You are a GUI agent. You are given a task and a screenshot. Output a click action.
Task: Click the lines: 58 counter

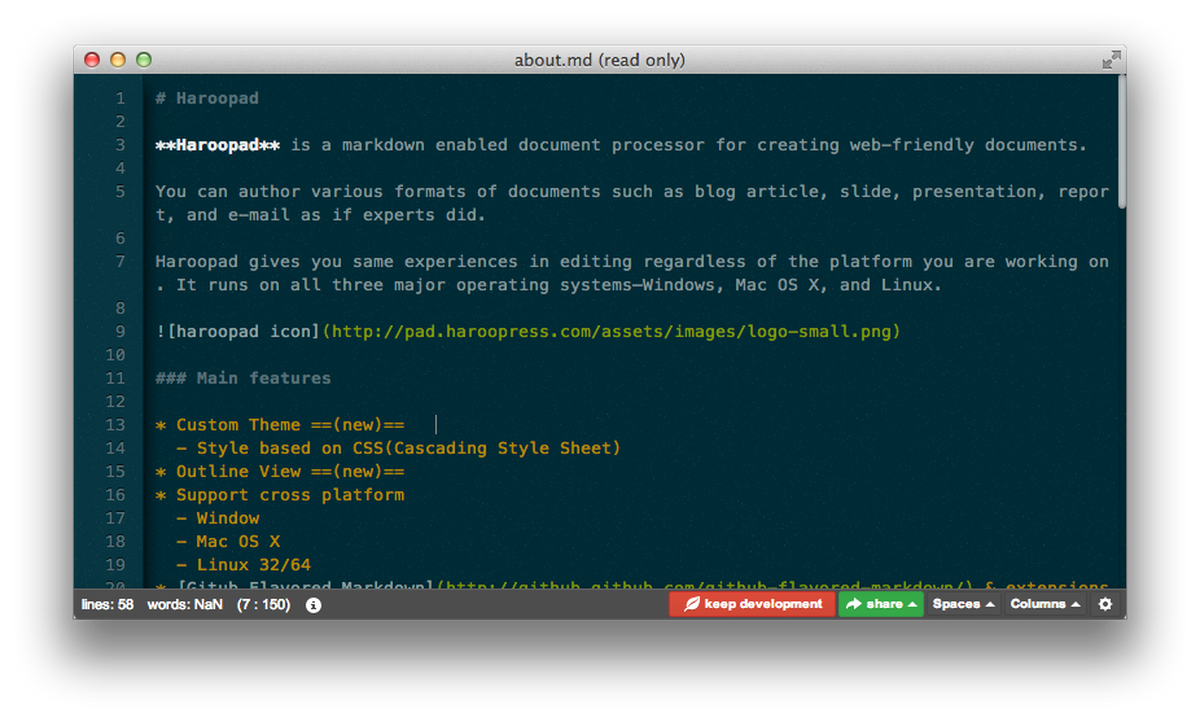(x=108, y=605)
